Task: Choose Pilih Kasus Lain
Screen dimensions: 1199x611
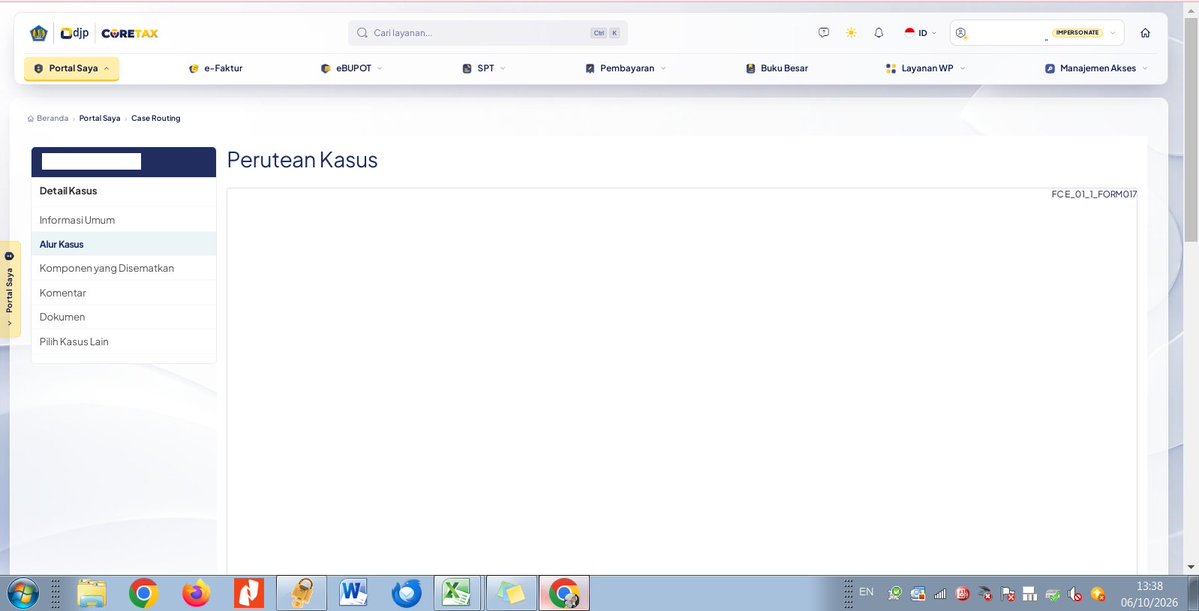Action: click(x=124, y=341)
